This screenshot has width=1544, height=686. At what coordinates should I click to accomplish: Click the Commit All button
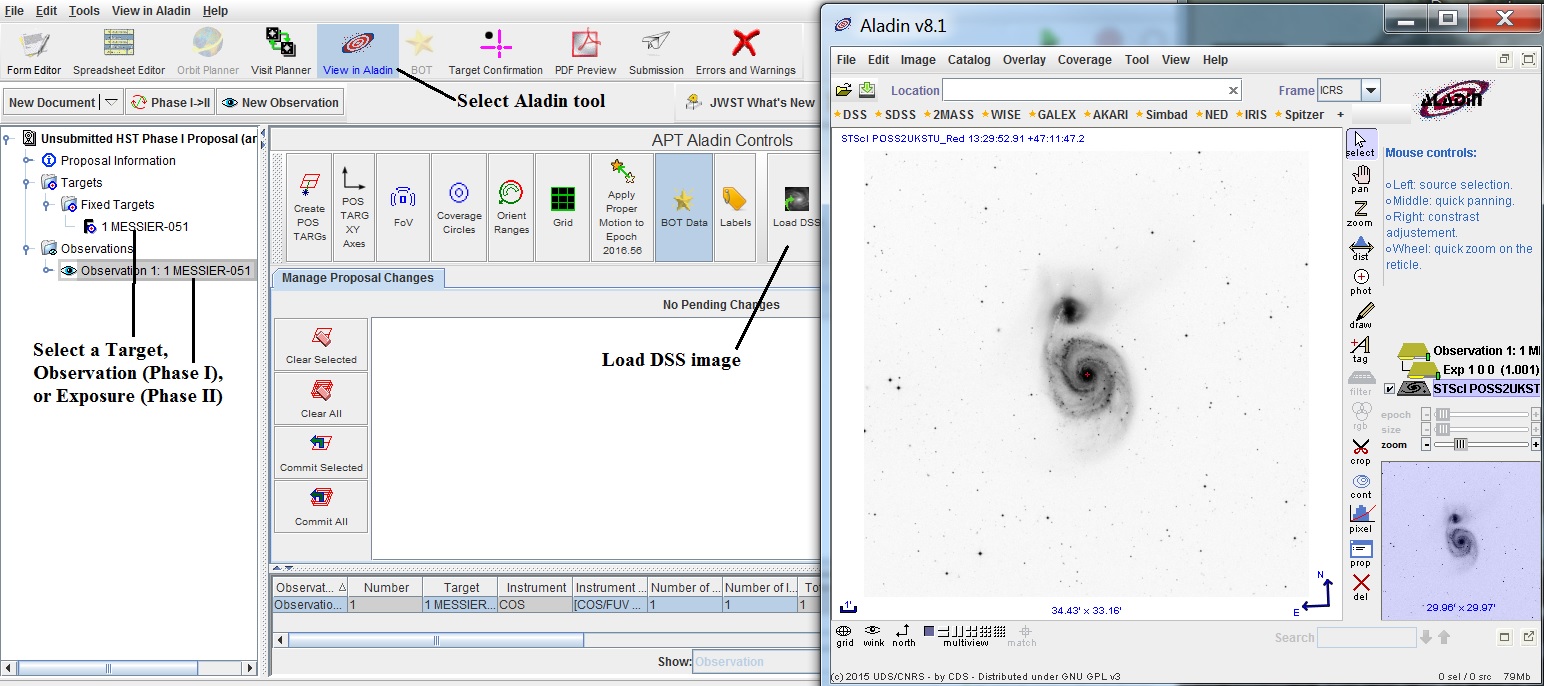[x=321, y=507]
